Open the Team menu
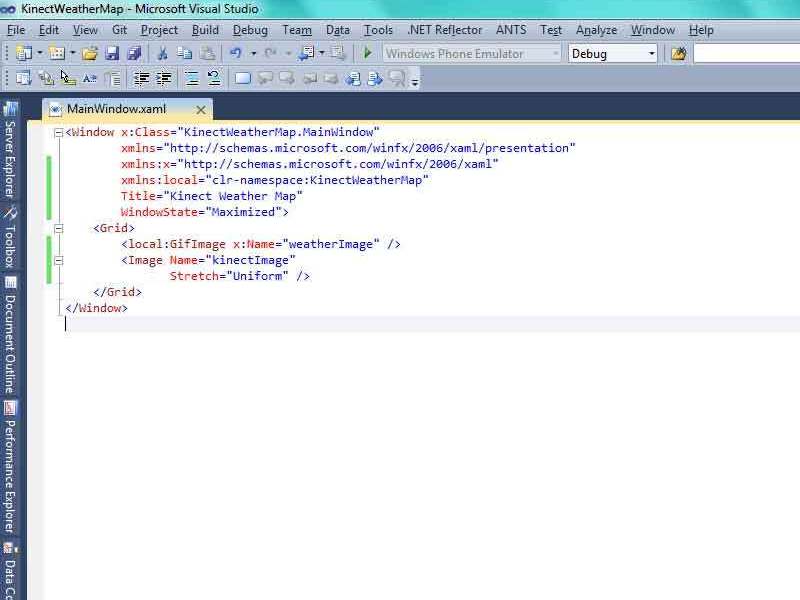Screen dimensions: 800x600 coord(297,30)
